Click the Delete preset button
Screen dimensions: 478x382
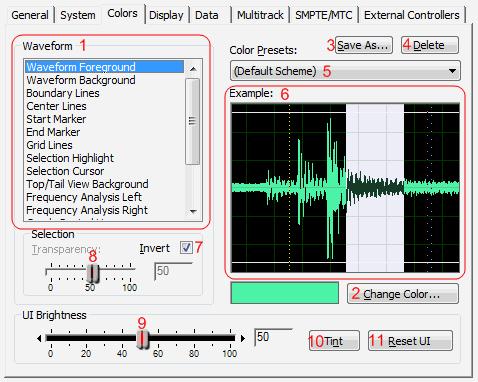(x=430, y=45)
